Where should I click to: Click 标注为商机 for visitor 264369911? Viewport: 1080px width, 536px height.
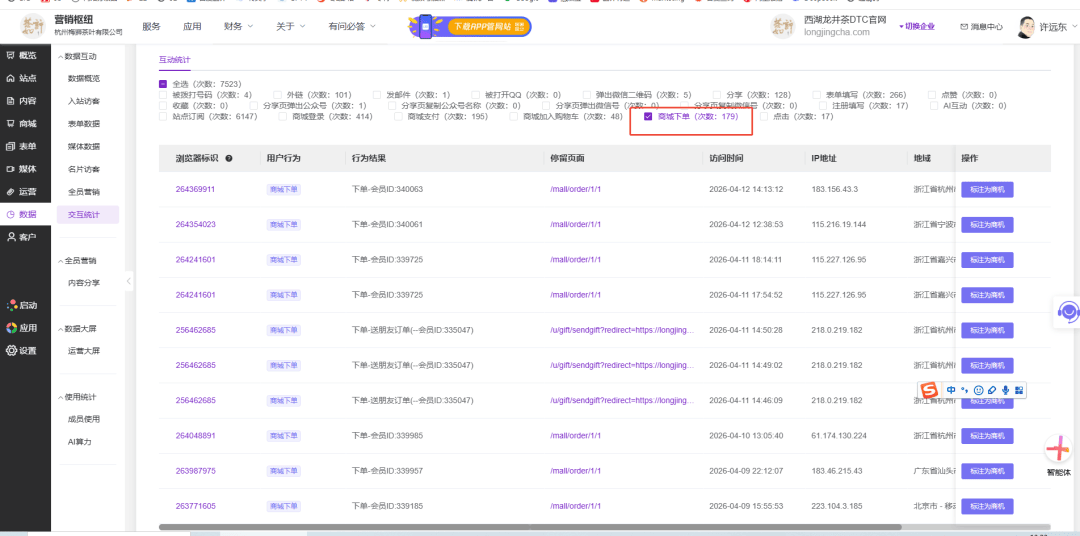(x=987, y=189)
